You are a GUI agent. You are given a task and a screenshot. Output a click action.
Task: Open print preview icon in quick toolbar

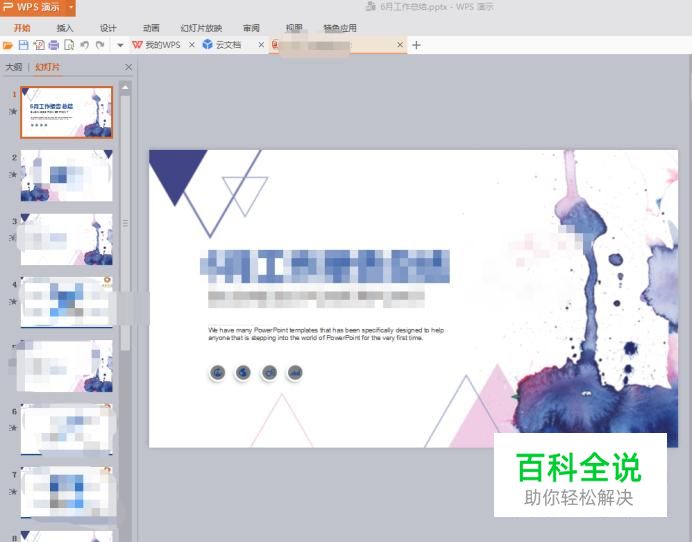click(x=69, y=45)
